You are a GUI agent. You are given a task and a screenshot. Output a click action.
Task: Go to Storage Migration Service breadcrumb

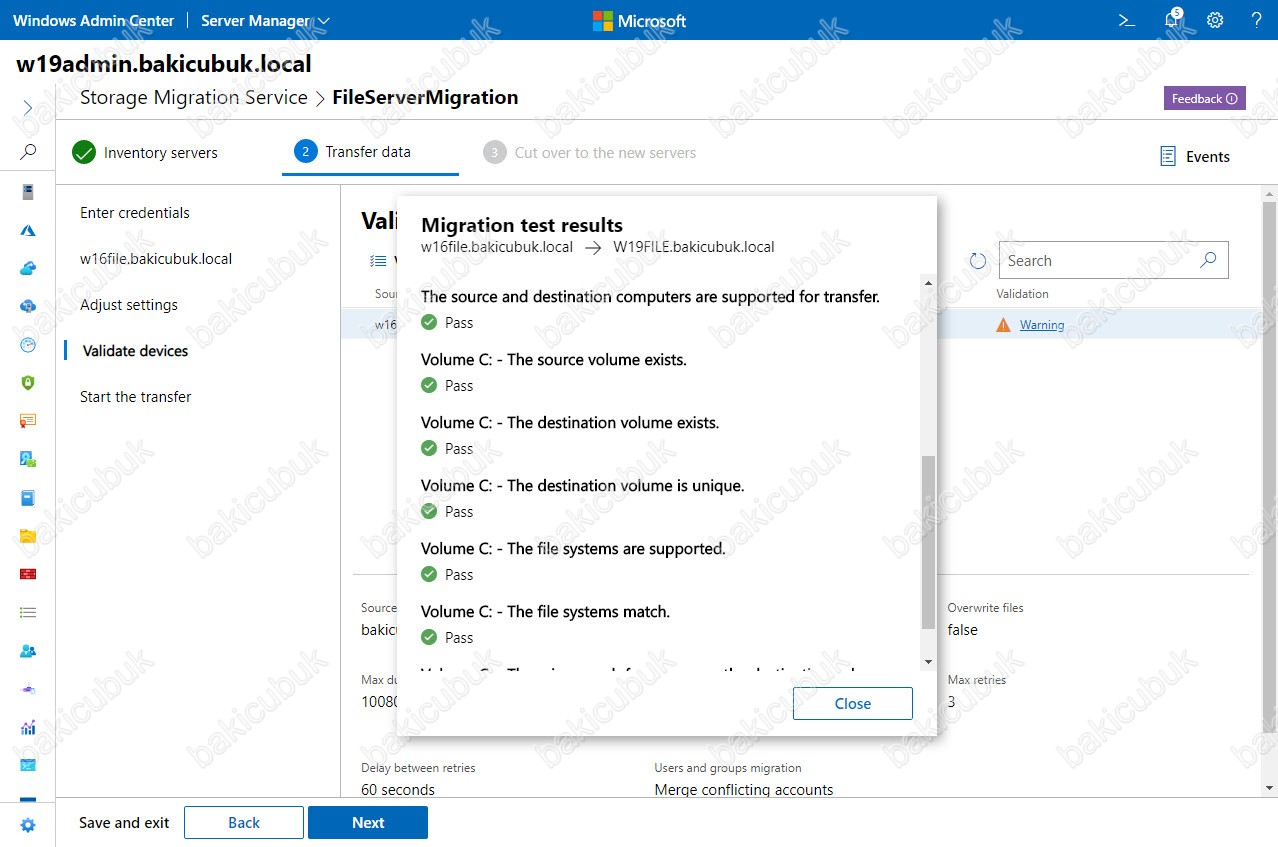pyautogui.click(x=194, y=97)
